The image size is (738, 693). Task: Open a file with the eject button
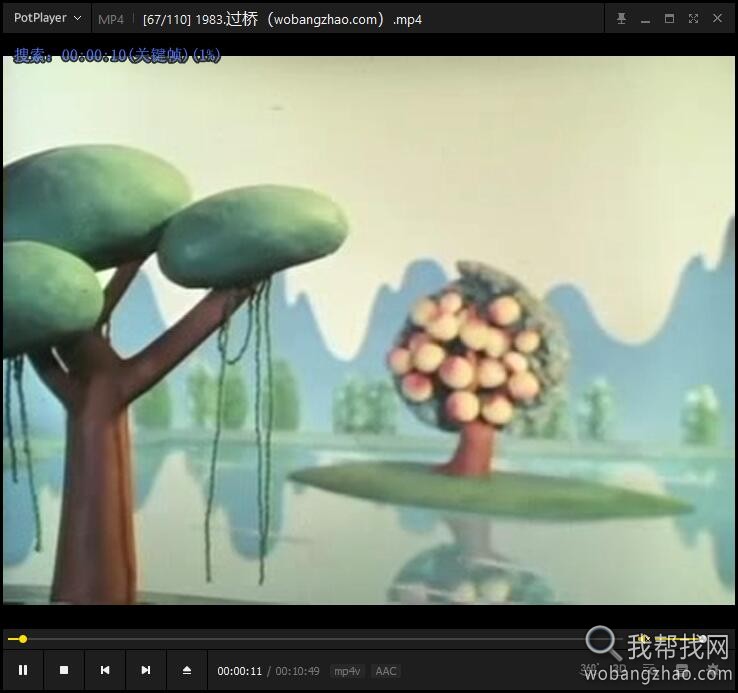coord(187,670)
